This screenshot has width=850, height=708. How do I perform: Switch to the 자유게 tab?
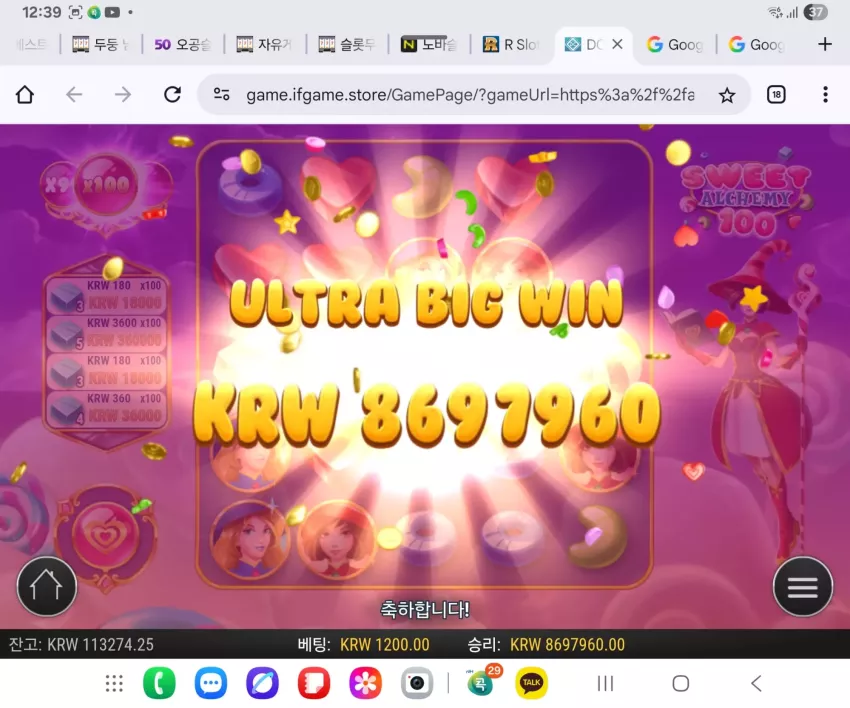tap(265, 44)
